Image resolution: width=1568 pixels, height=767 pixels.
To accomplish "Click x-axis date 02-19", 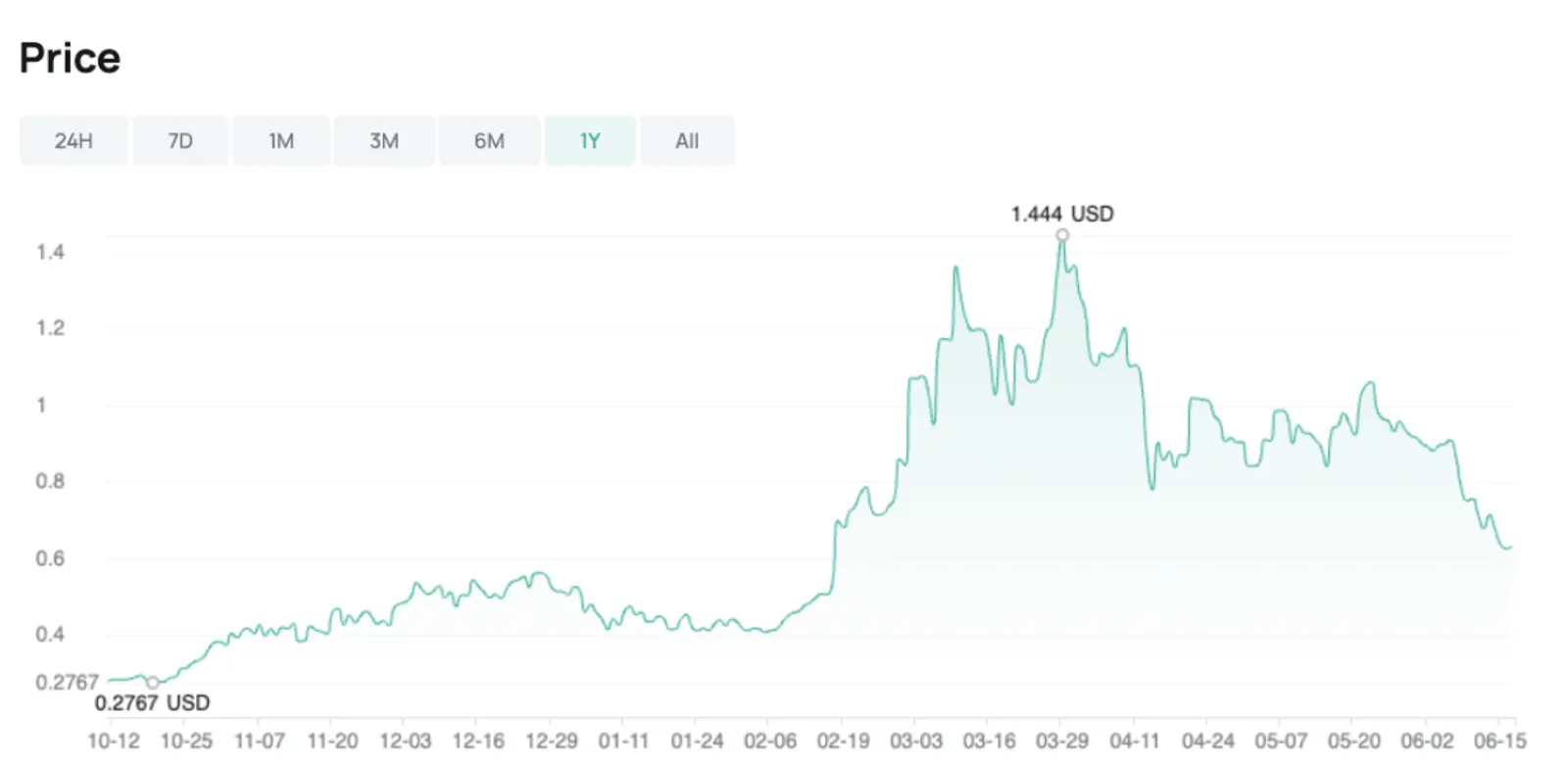I will [844, 742].
